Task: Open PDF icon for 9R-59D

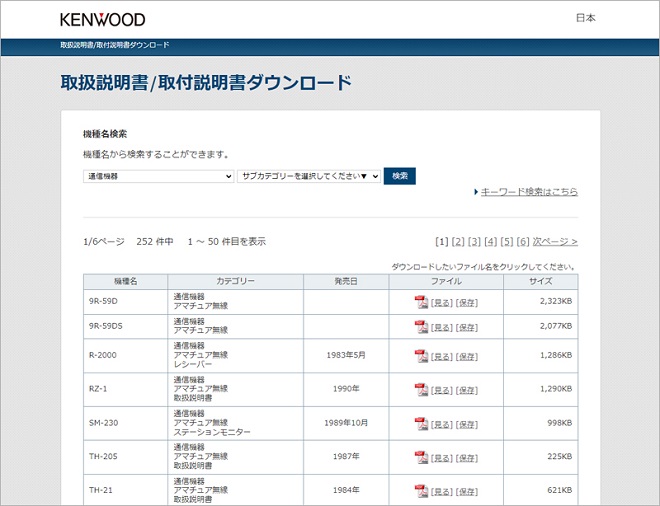Action: [x=421, y=302]
